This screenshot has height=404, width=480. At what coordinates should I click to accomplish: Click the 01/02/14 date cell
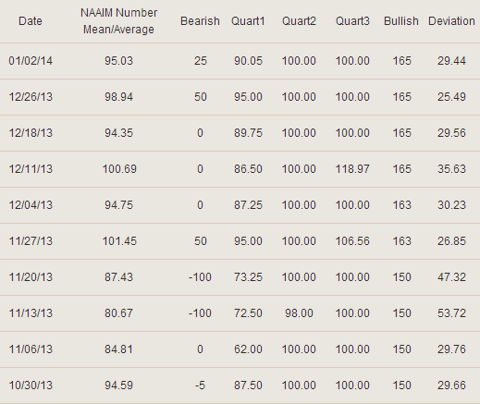coord(30,61)
